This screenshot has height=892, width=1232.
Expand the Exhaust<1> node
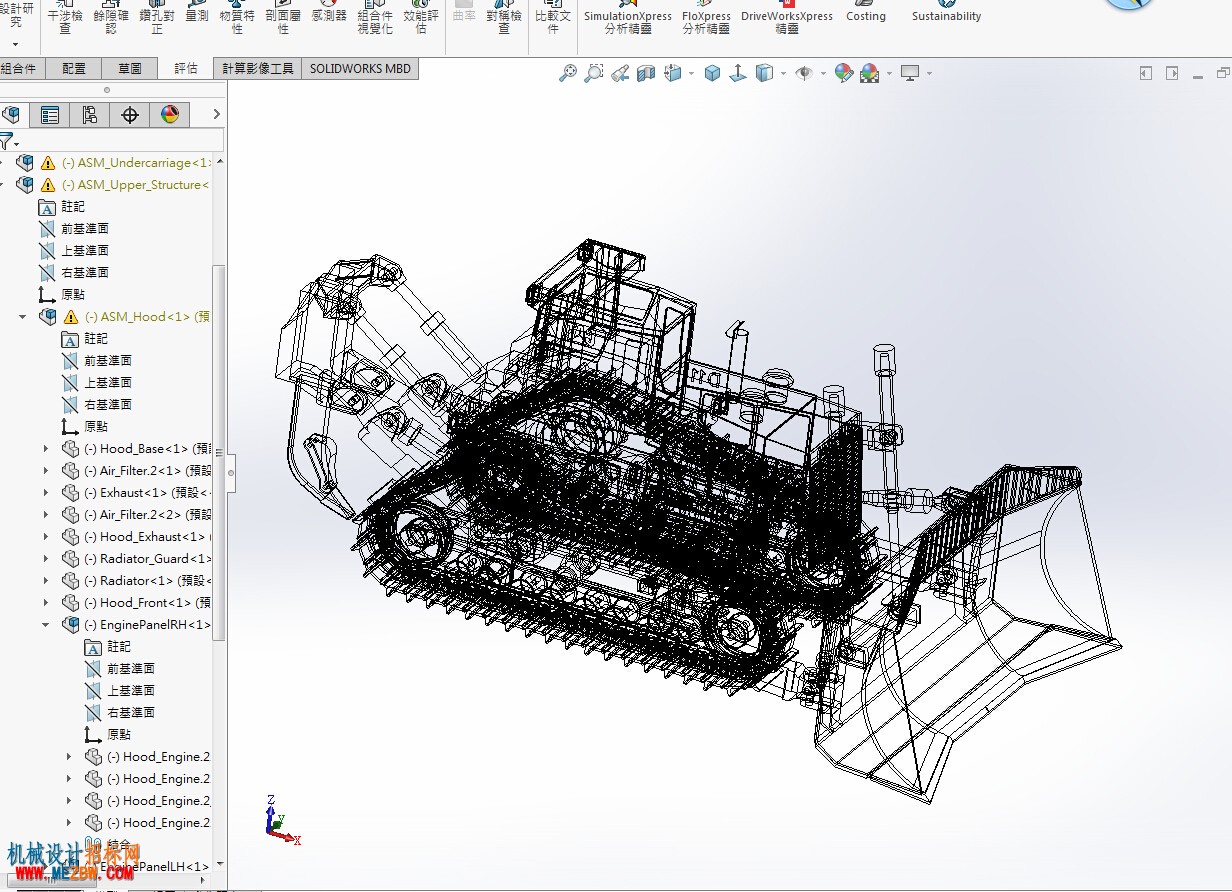click(46, 492)
